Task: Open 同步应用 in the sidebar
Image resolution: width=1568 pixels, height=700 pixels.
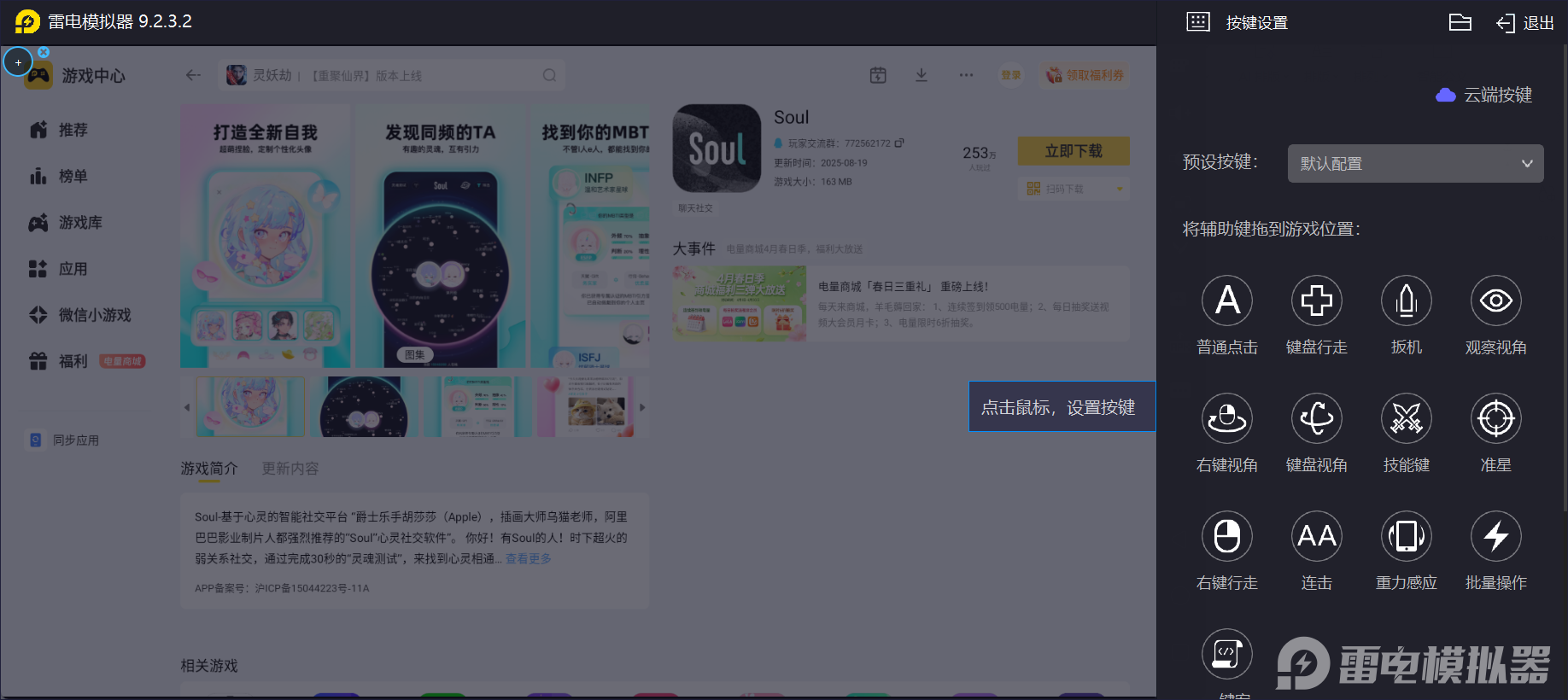Action: click(65, 440)
